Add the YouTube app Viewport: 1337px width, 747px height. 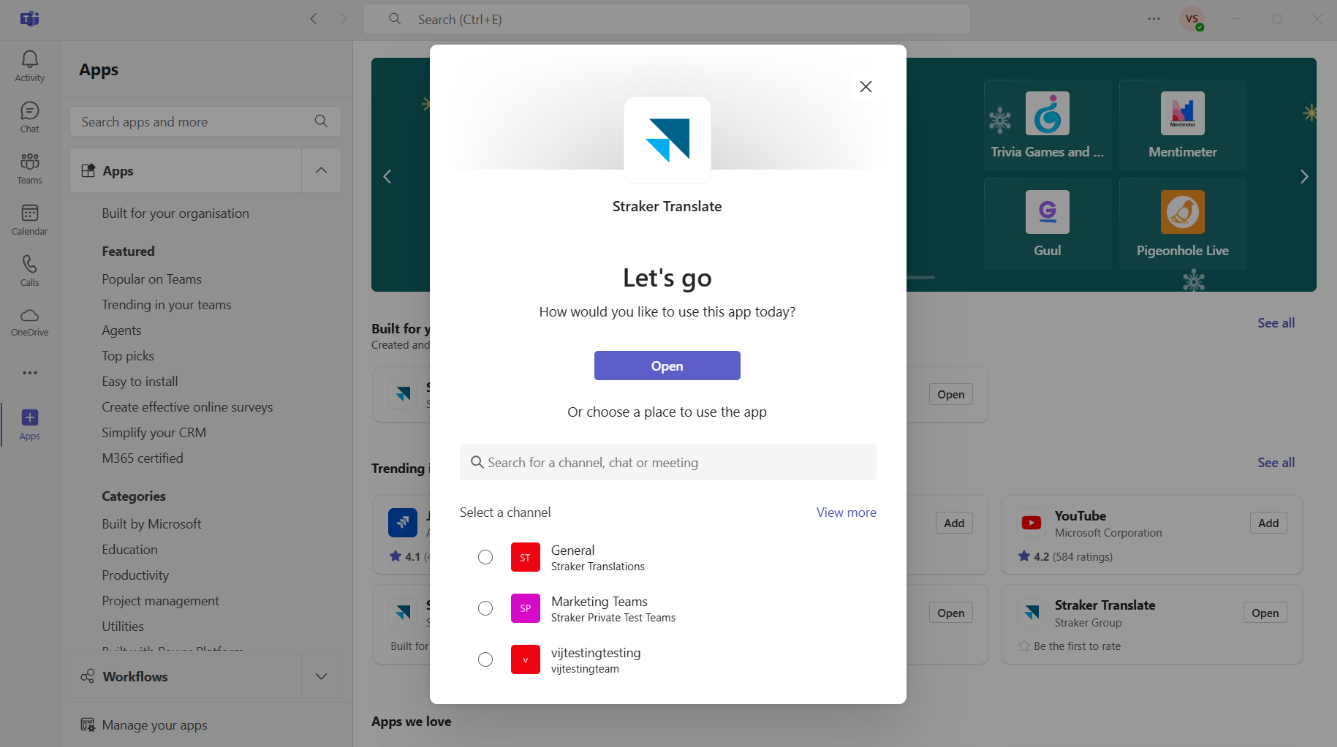(1268, 523)
